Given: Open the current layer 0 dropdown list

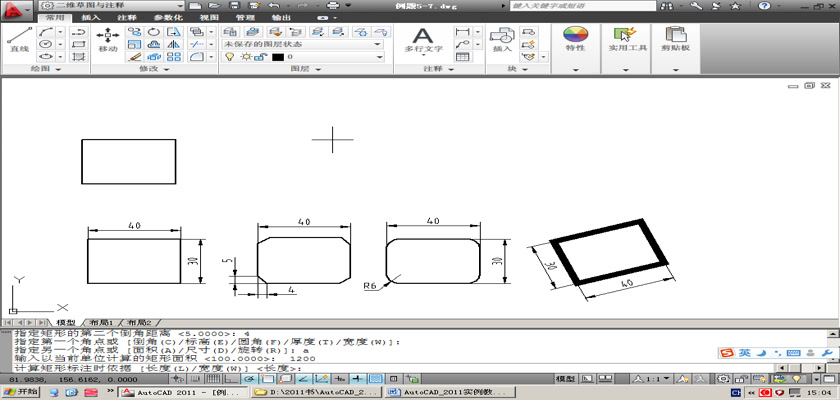Looking at the screenshot, I should (380, 56).
